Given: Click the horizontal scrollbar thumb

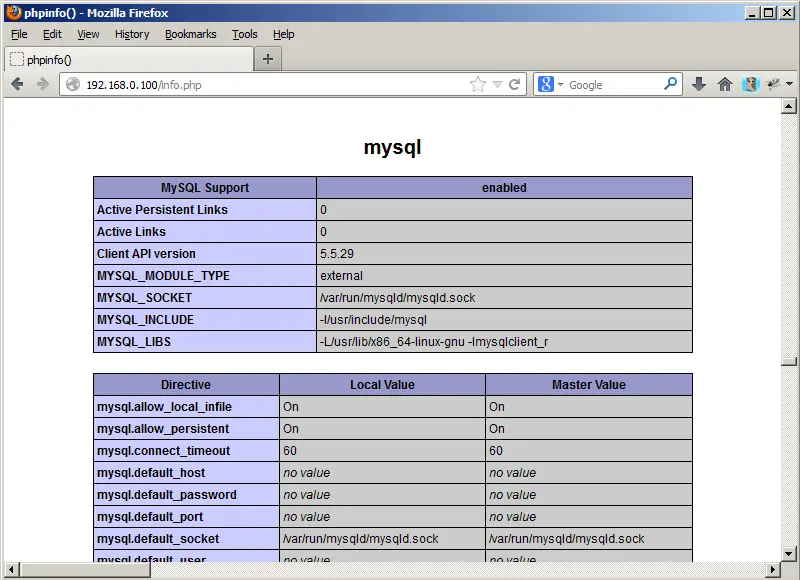Looking at the screenshot, I should [x=85, y=569].
